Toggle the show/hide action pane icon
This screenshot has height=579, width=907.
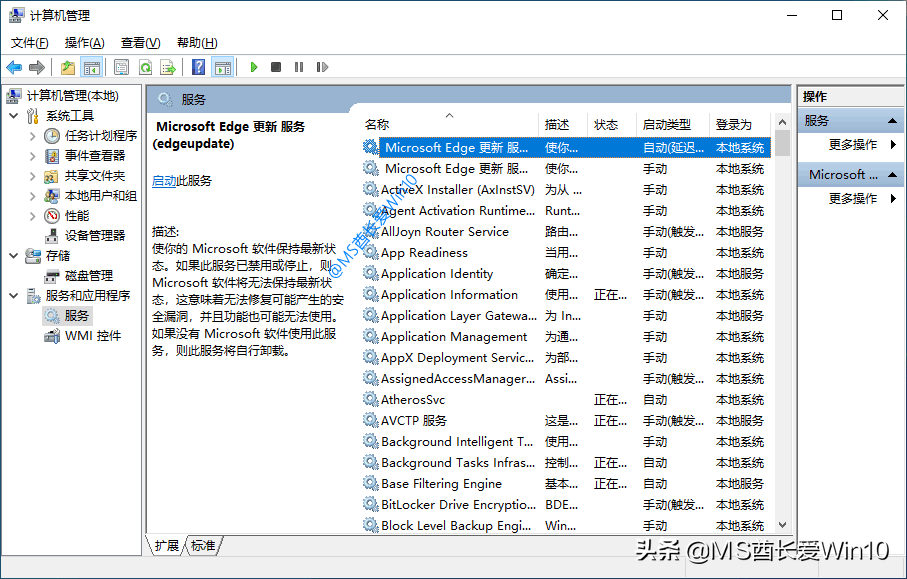(x=223, y=68)
